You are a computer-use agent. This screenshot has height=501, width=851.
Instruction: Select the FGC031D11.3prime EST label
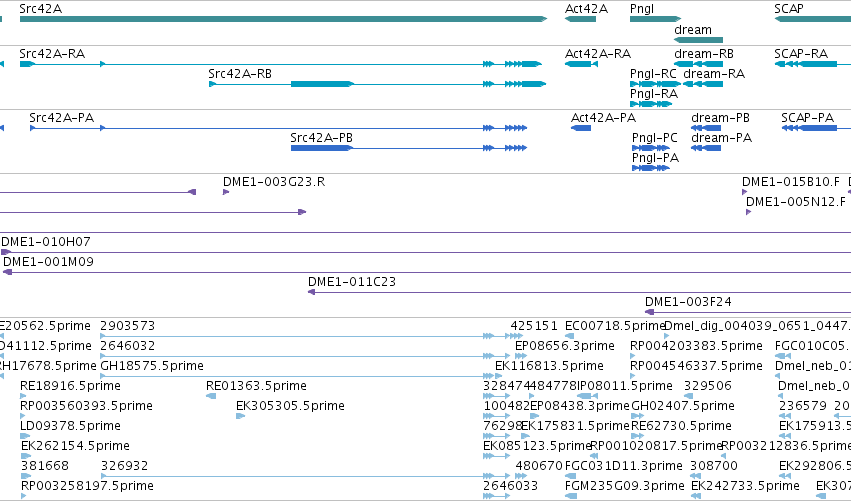click(624, 466)
